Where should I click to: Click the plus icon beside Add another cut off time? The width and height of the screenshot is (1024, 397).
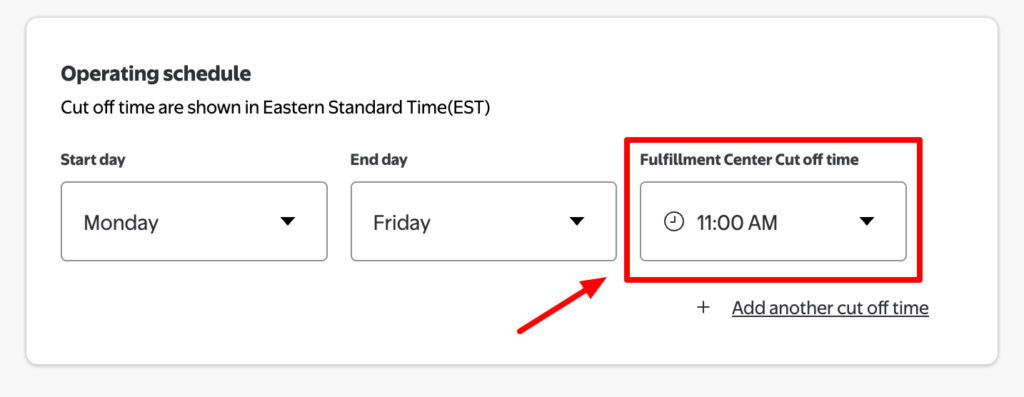click(703, 308)
